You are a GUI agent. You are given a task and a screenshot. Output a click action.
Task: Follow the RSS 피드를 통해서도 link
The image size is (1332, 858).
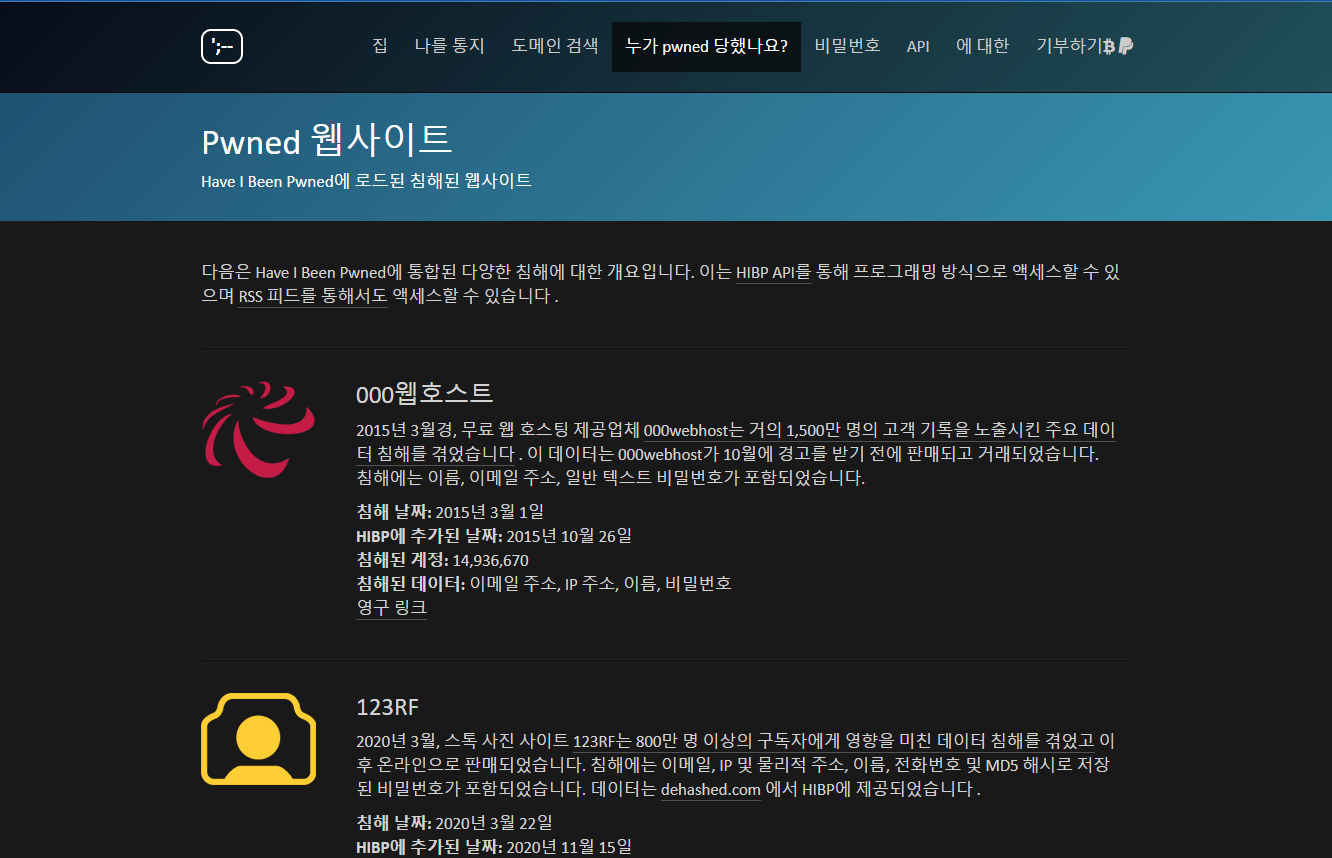[312, 296]
